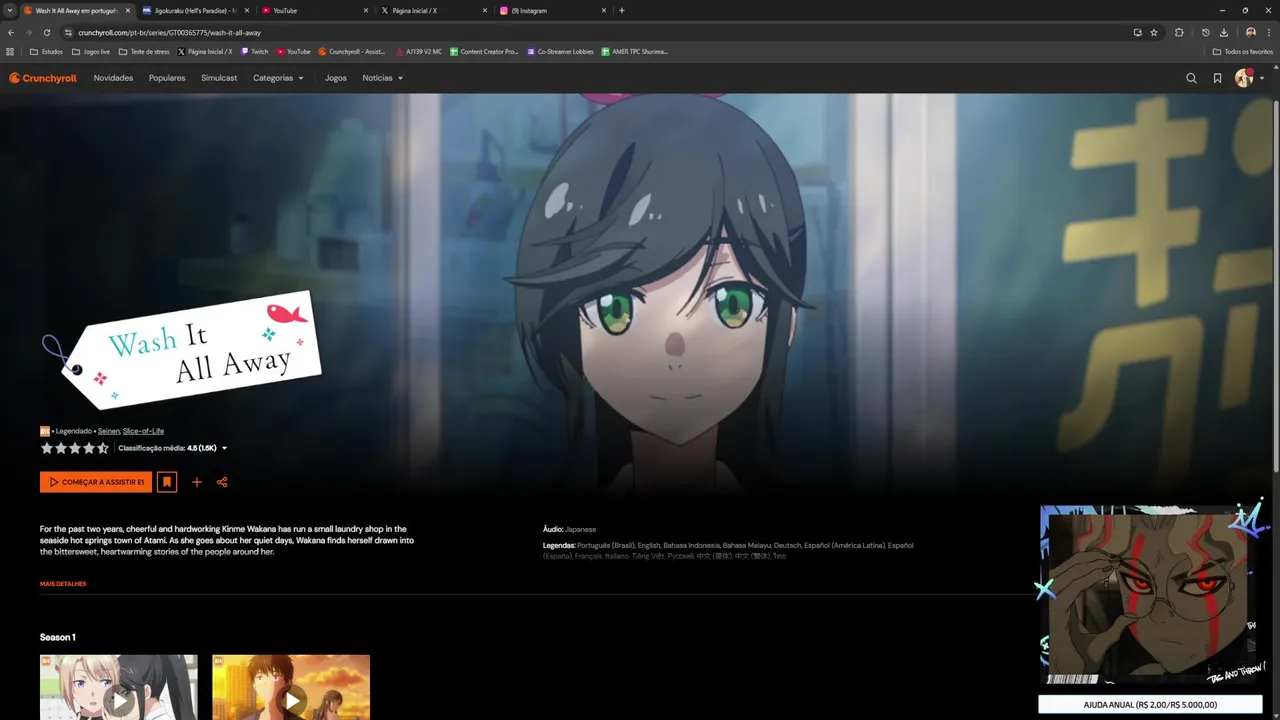Switch to Página Inicial / X tab
This screenshot has height=720, width=1280.
pyautogui.click(x=435, y=10)
